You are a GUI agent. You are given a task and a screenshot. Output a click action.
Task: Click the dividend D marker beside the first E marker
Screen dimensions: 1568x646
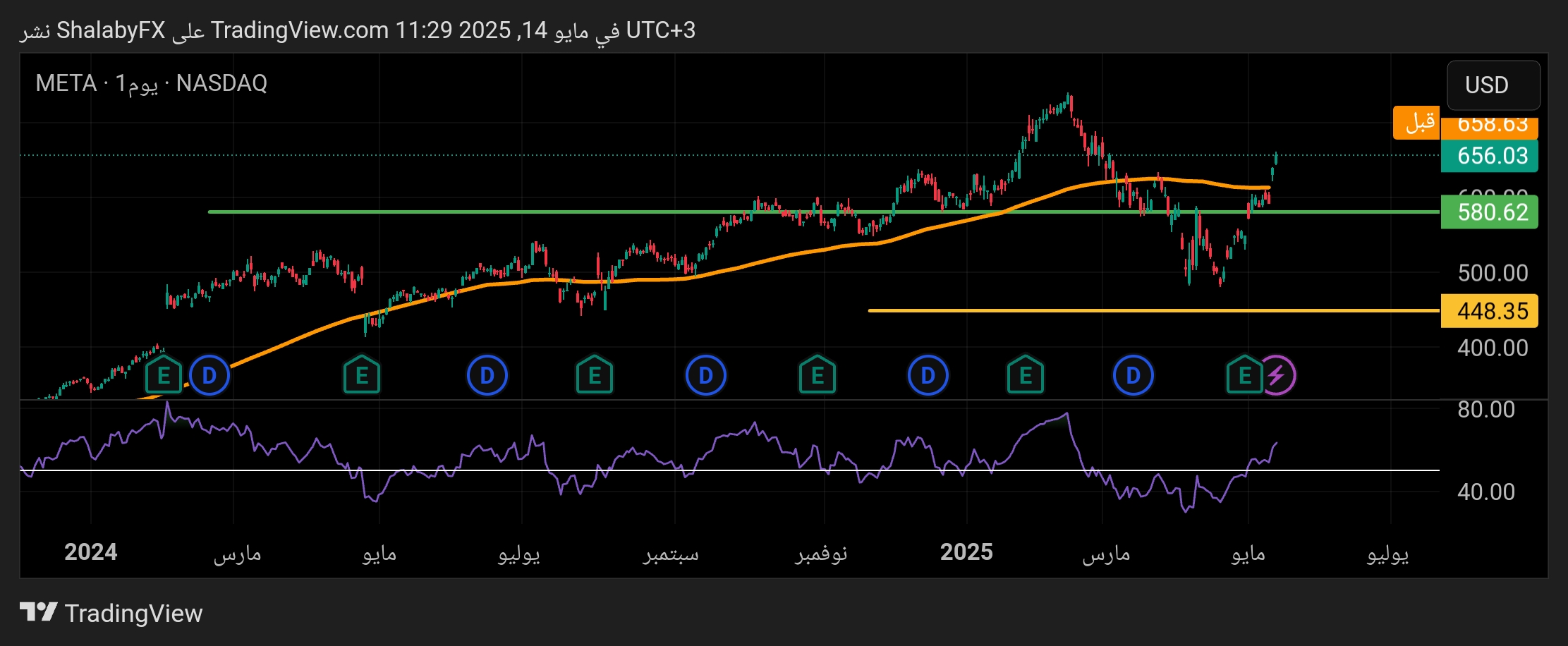209,375
